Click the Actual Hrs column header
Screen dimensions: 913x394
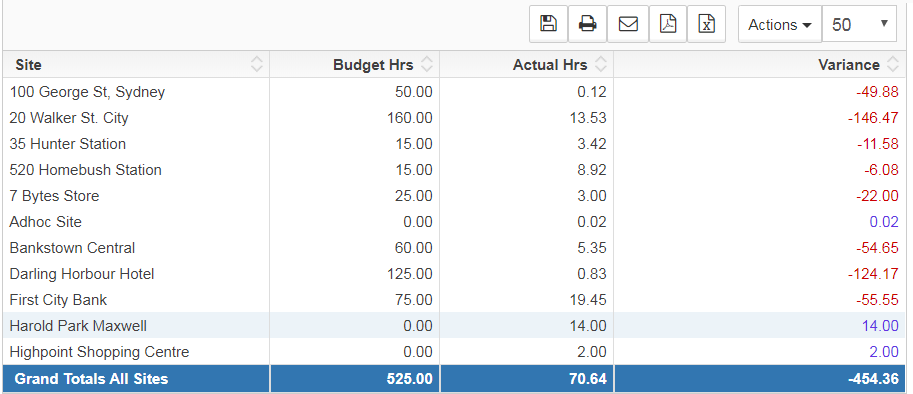pyautogui.click(x=526, y=65)
